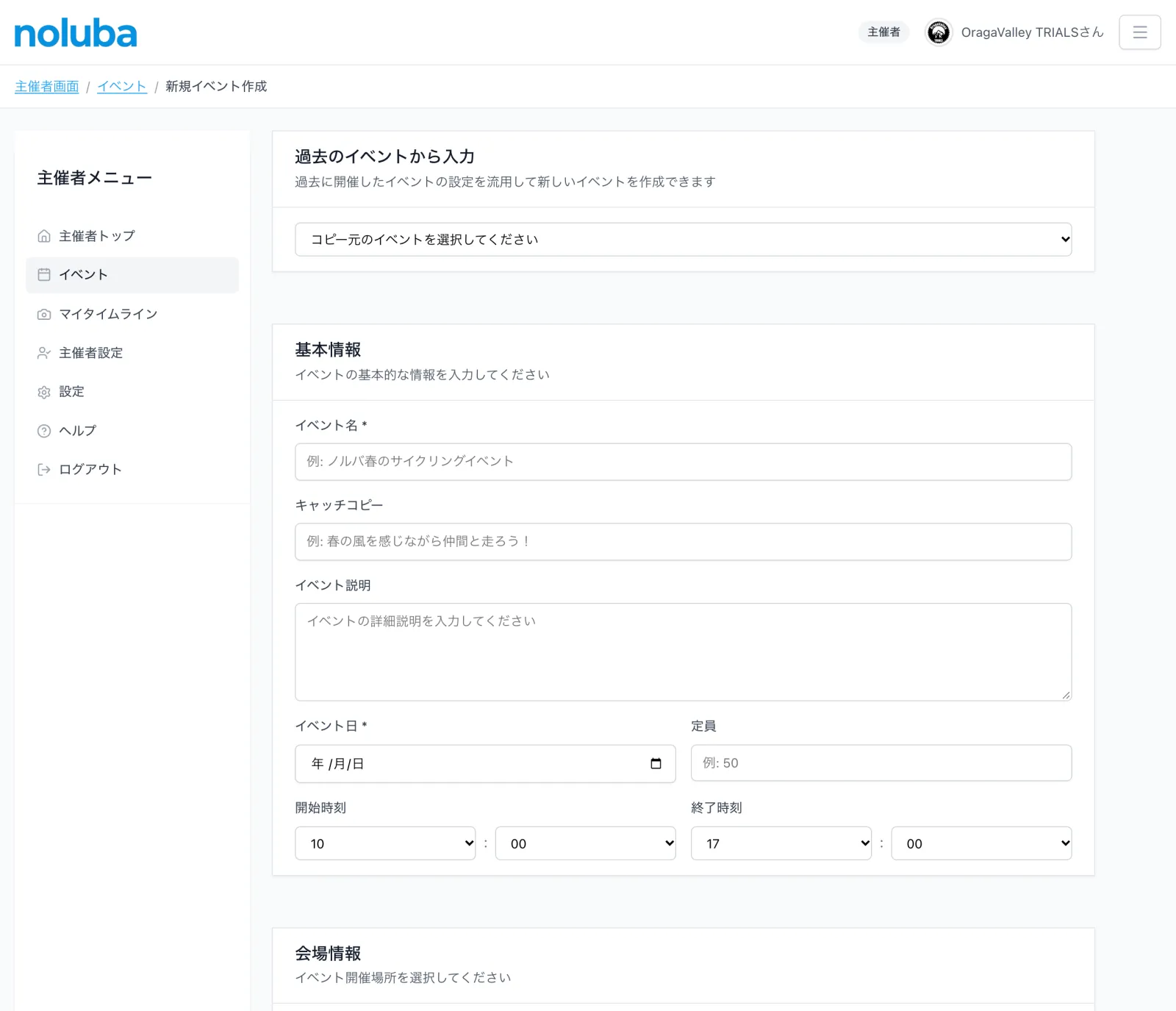Image resolution: width=1176 pixels, height=1011 pixels.
Task: Focus the イベント日 date field
Action: 485,764
